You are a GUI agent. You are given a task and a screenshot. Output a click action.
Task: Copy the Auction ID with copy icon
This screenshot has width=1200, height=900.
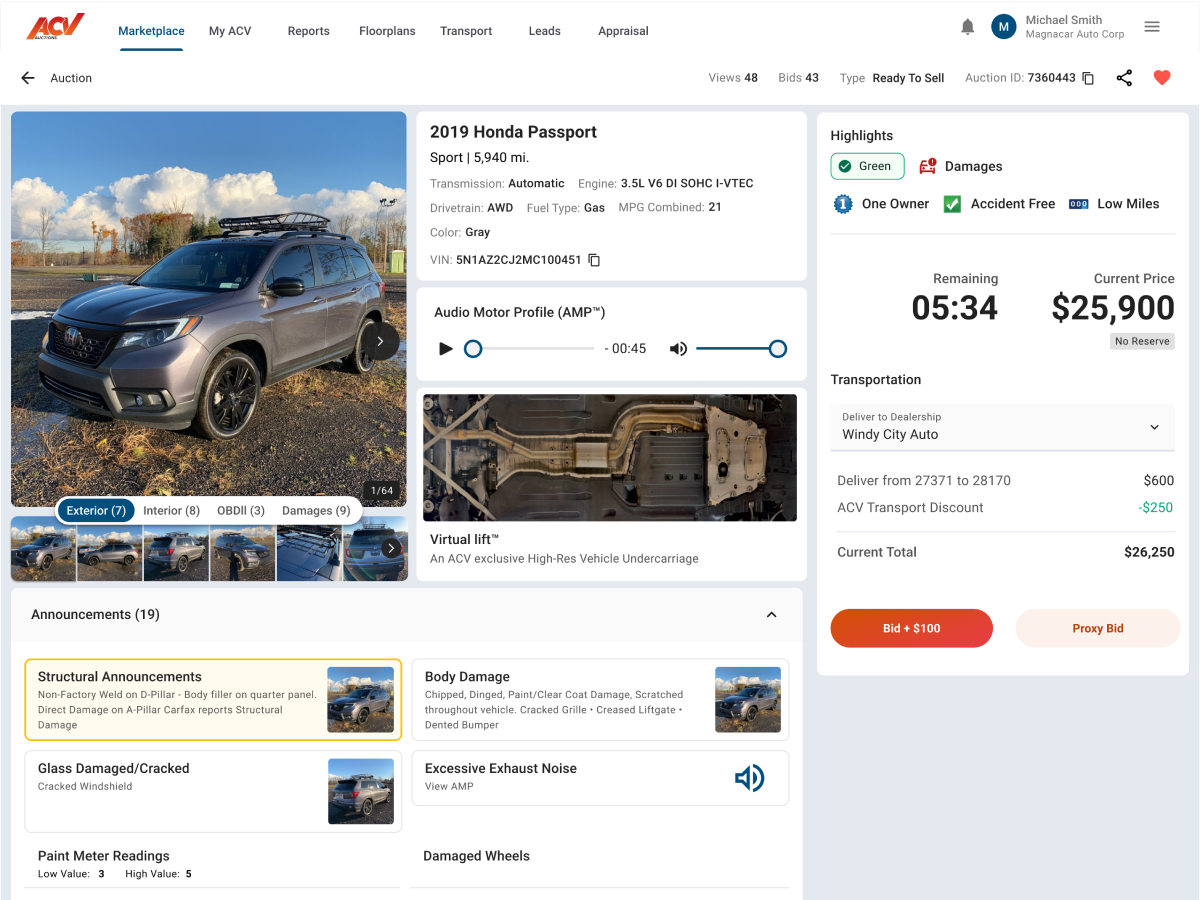click(x=1088, y=77)
